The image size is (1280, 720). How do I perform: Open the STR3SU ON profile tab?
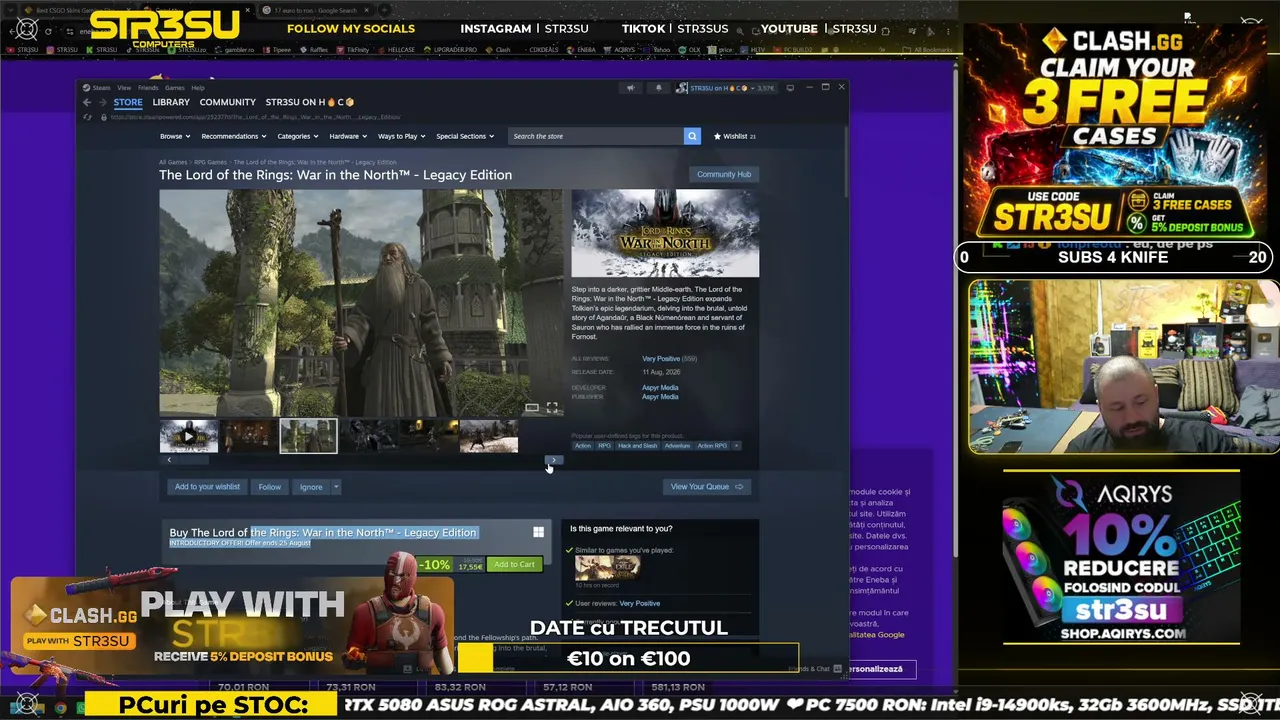coord(310,102)
